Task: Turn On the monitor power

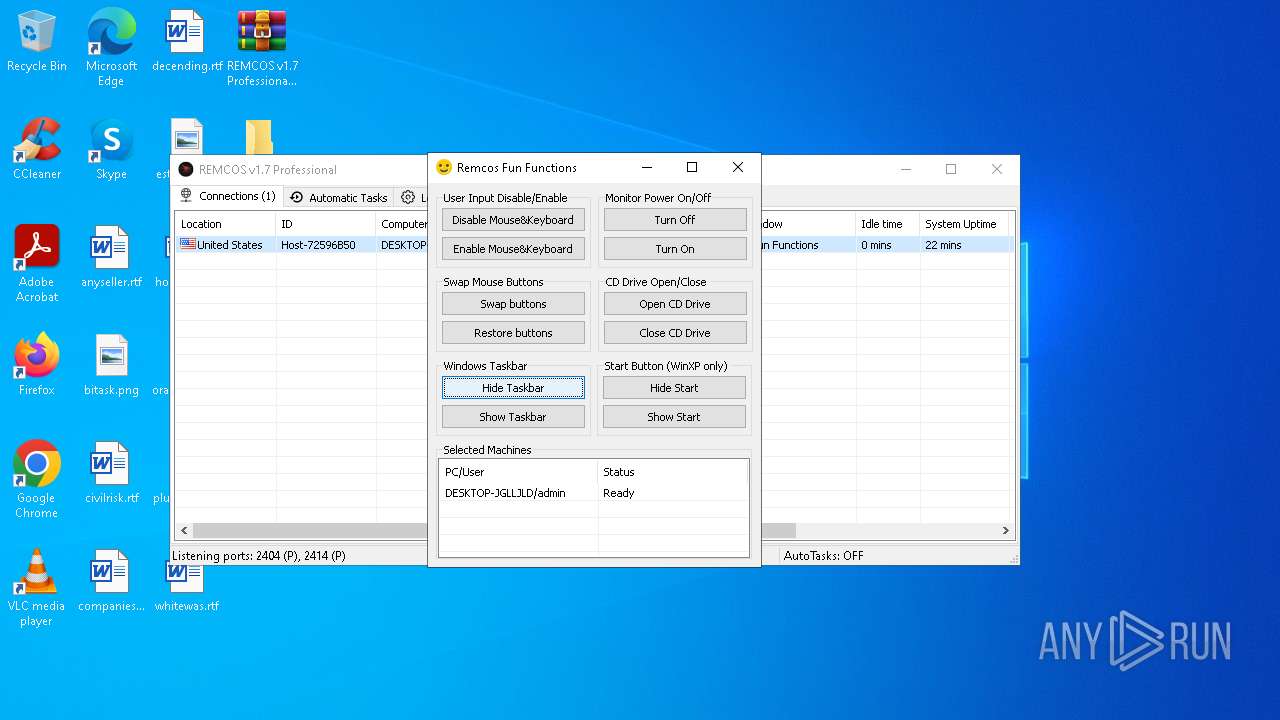Action: pos(675,249)
